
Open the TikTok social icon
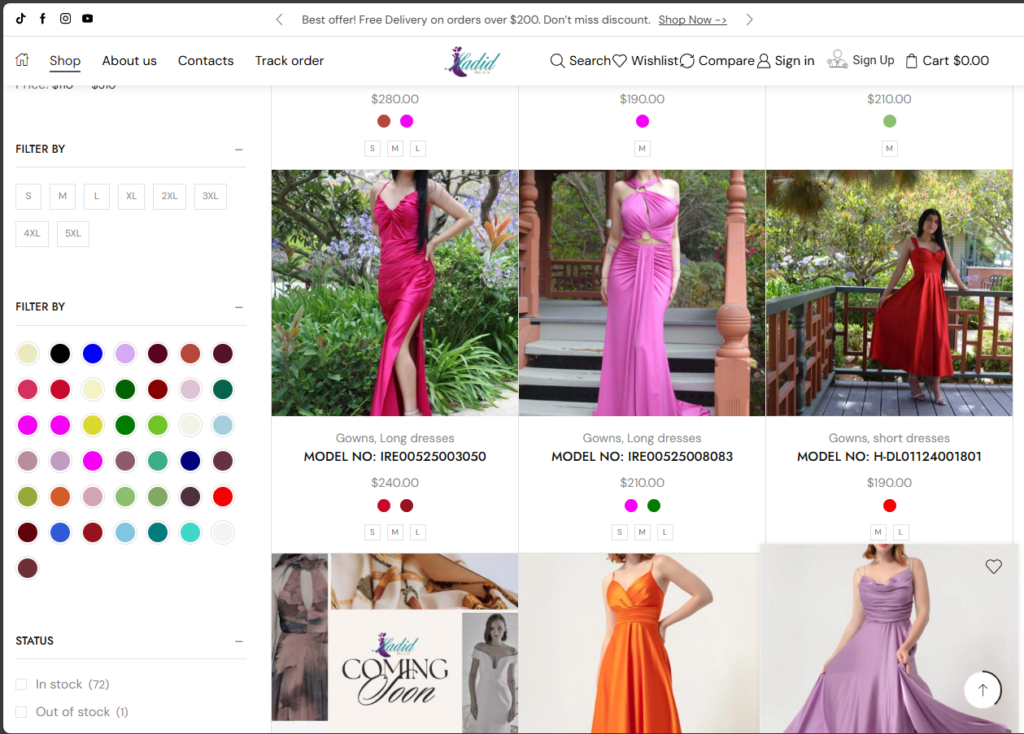[20, 19]
